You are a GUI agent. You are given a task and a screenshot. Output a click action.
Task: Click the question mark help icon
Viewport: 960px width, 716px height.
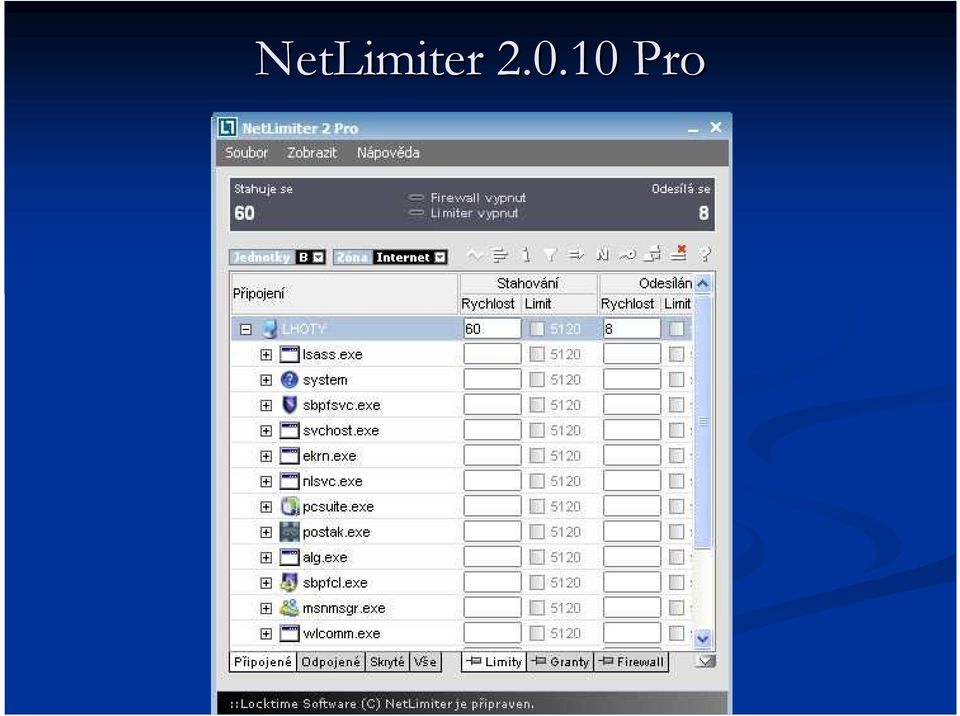705,254
